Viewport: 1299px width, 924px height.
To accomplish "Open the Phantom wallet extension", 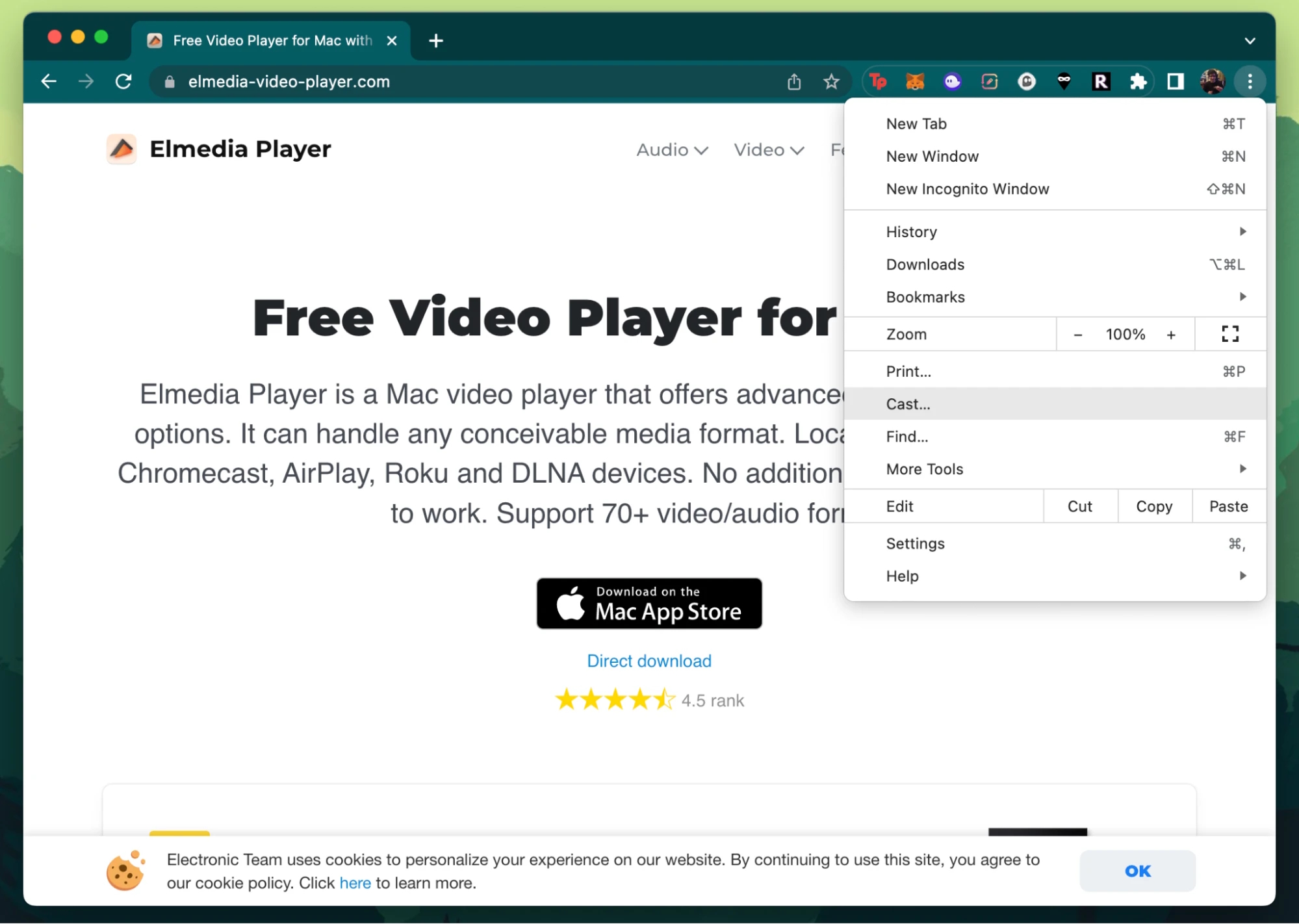I will [952, 81].
